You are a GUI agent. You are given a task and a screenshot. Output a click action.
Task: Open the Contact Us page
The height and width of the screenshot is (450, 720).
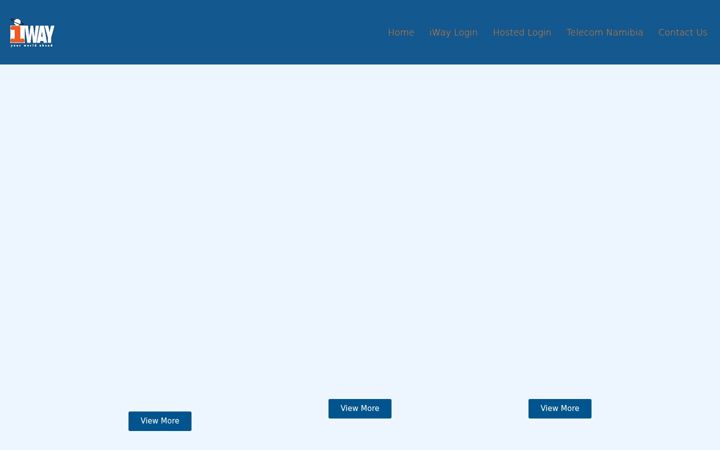point(682,33)
